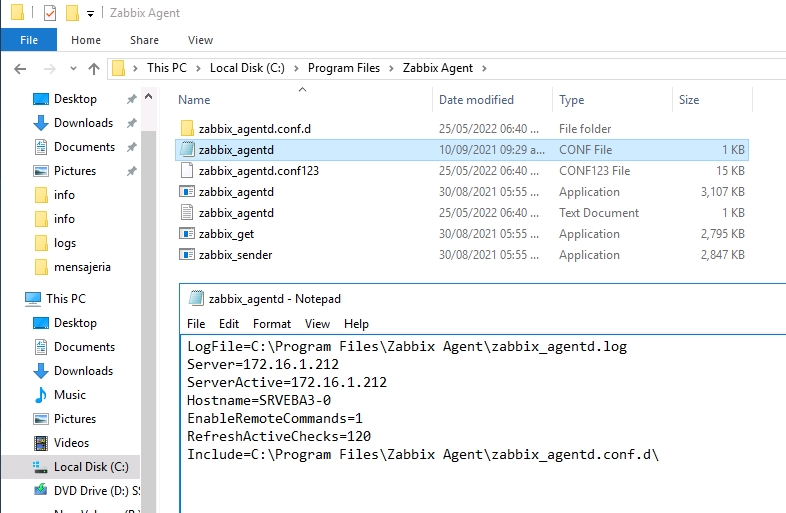Select the zabbix_agentd.conf123 file icon

pos(187,170)
